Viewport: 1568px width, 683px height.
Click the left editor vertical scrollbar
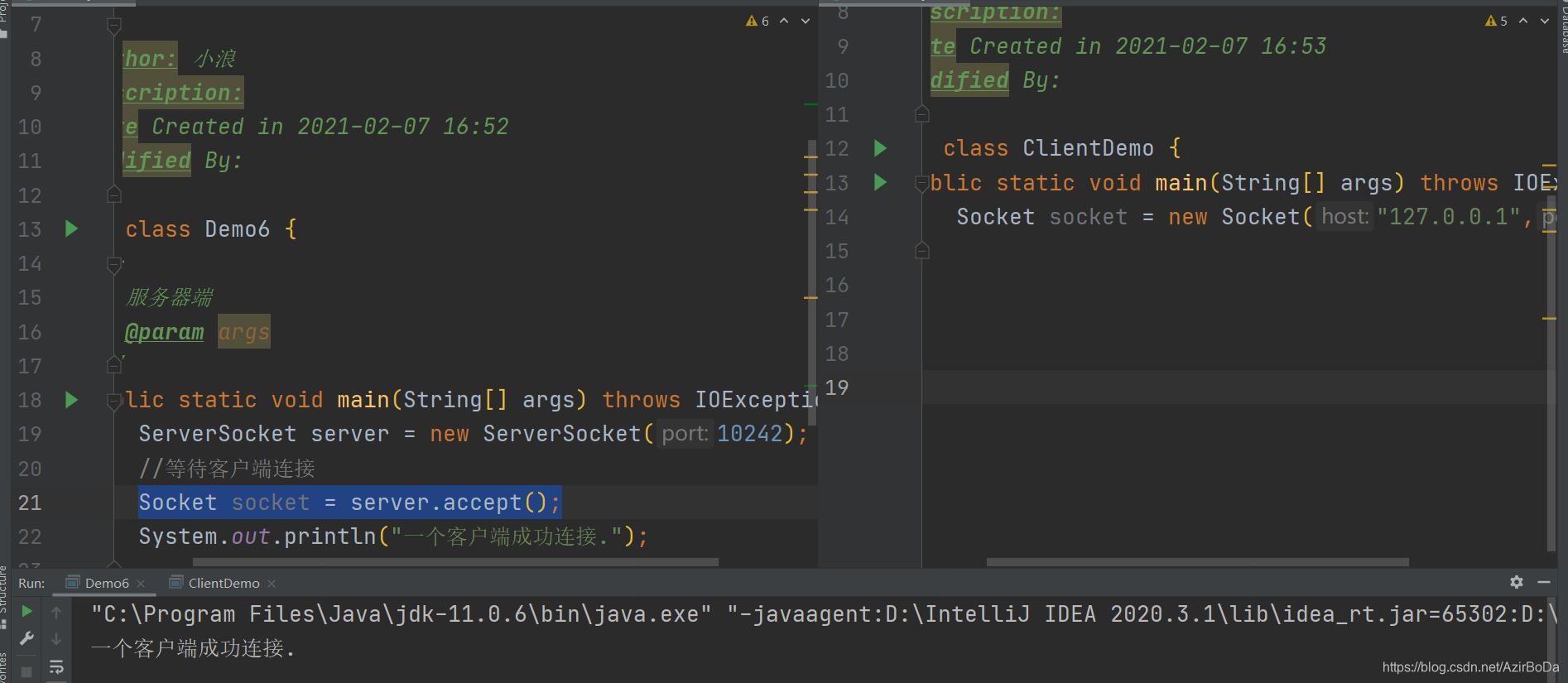812,281
